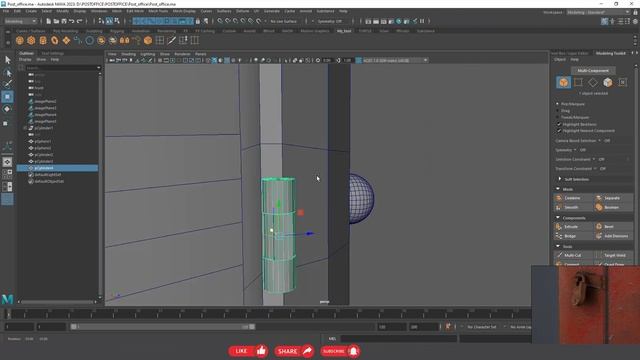Click the Bridge button
640x360 pixels.
573,236
